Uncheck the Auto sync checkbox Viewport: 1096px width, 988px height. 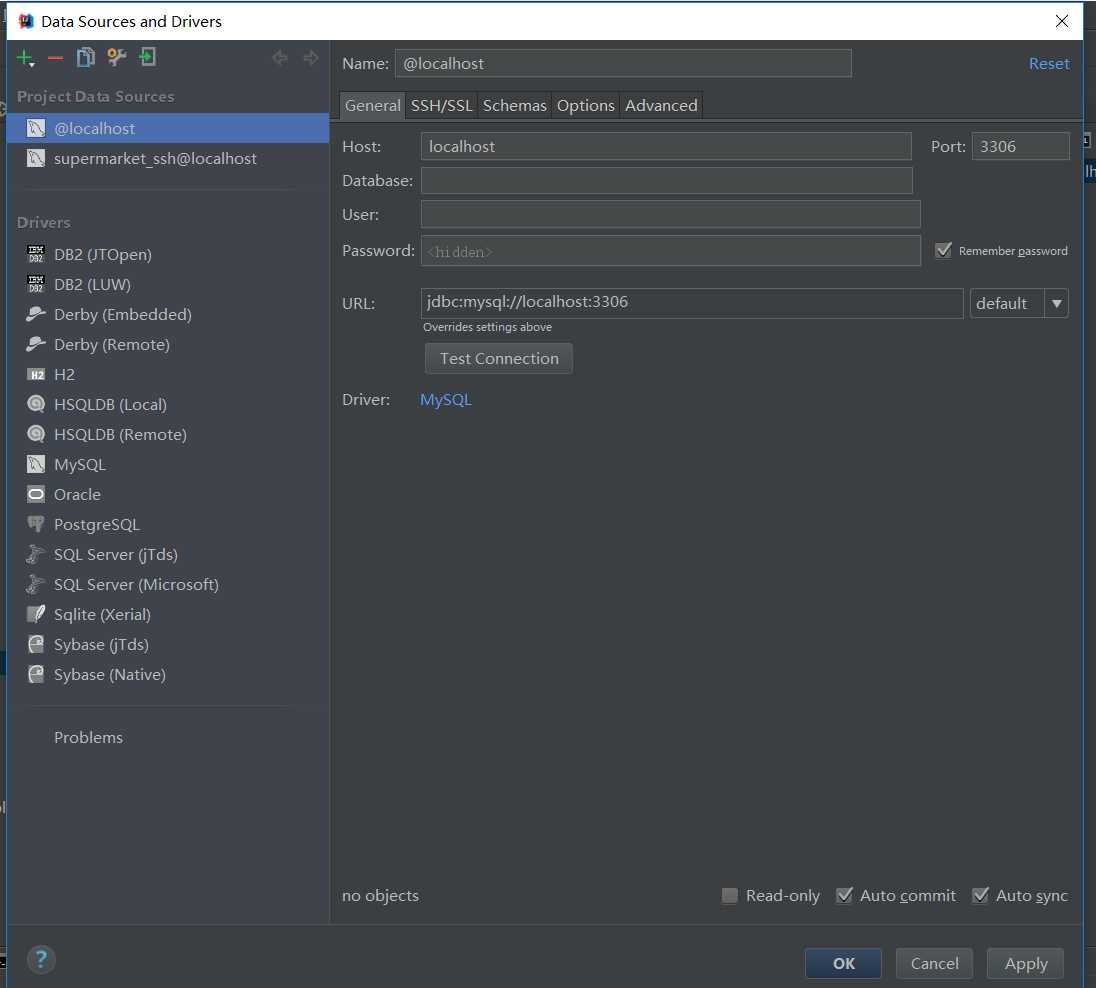pyautogui.click(x=980, y=895)
